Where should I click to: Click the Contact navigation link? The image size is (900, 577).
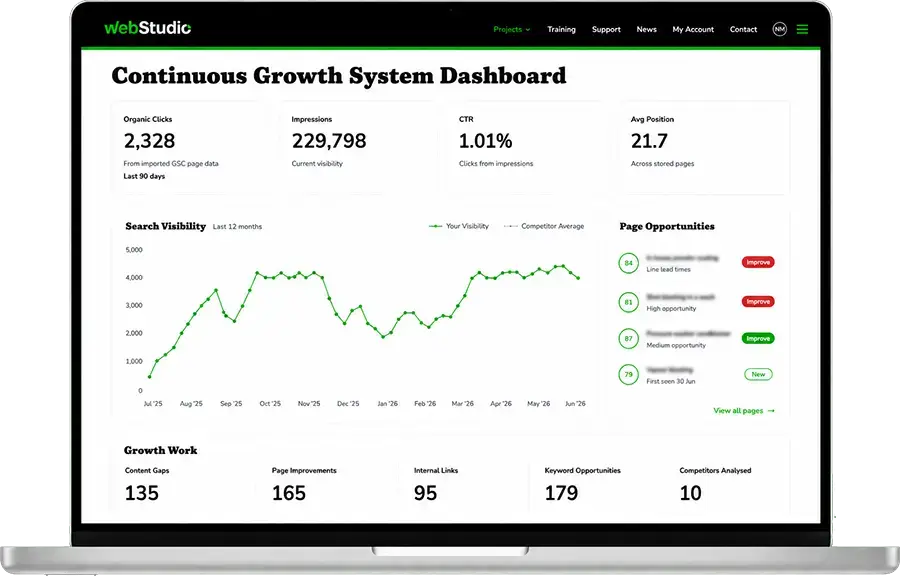click(743, 29)
